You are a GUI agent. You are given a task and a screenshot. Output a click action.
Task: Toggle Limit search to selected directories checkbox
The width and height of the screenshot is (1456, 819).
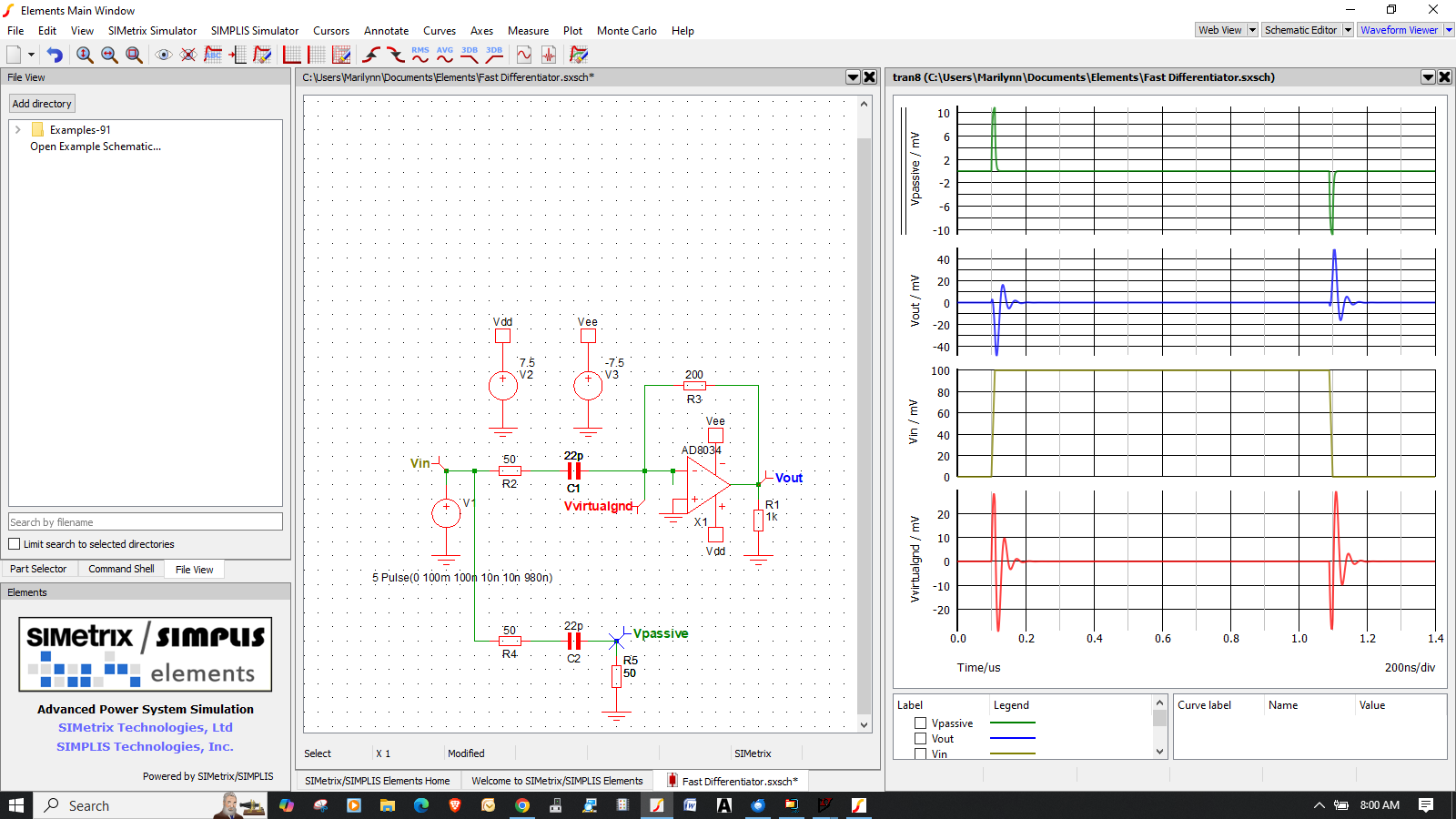(x=15, y=544)
